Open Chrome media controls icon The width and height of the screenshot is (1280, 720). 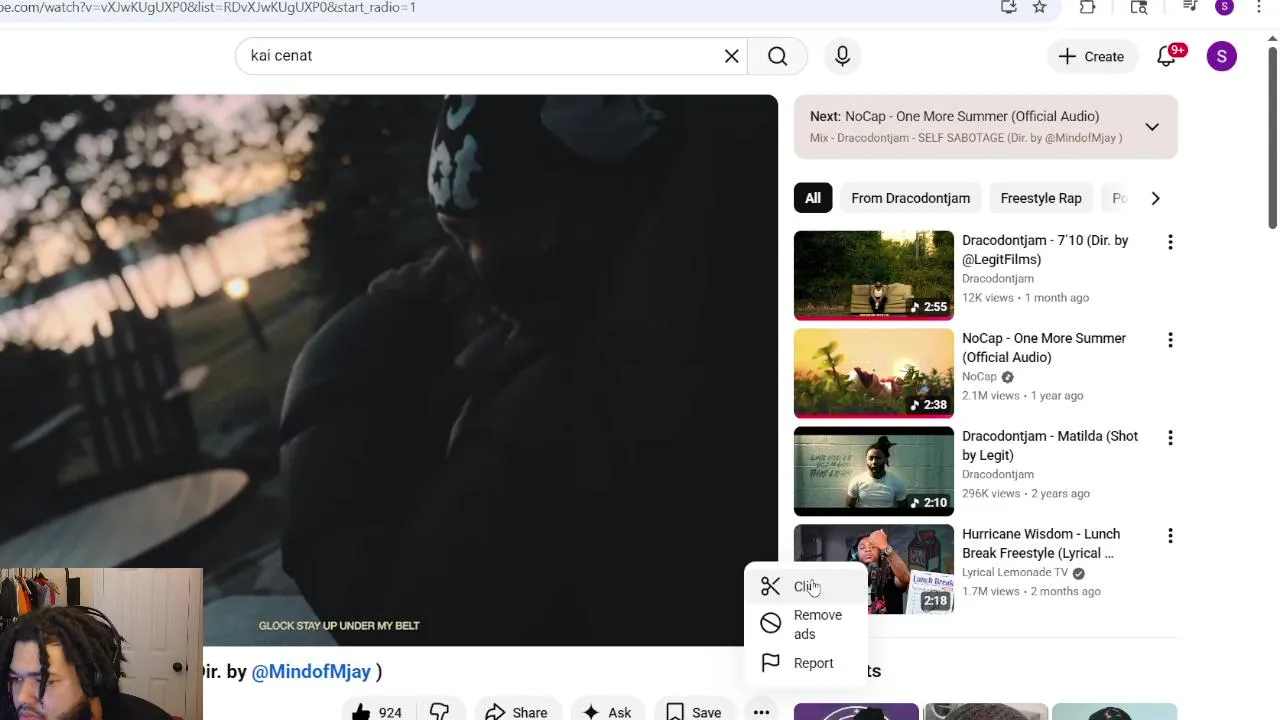coord(1190,7)
